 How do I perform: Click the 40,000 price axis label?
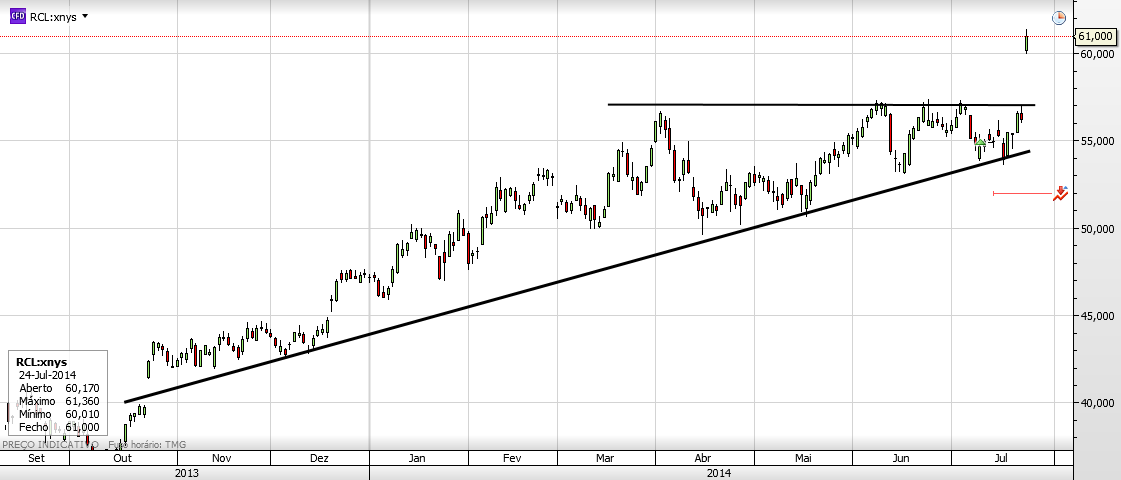tap(1095, 403)
